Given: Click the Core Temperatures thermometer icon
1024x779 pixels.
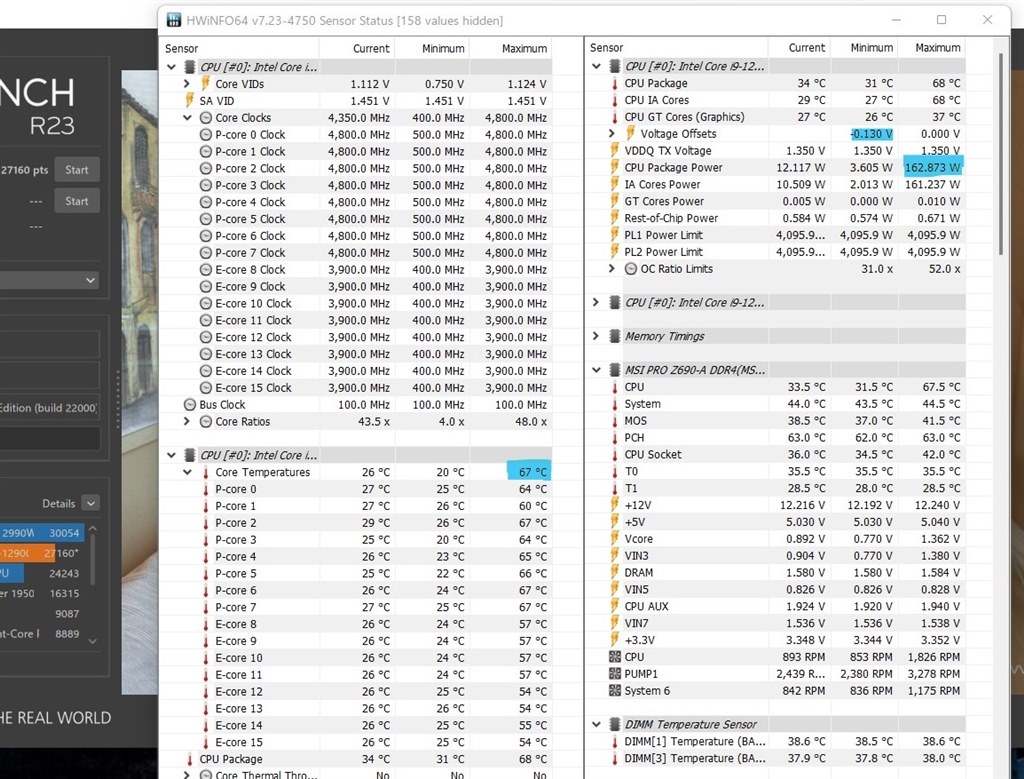Looking at the screenshot, I should click(205, 472).
